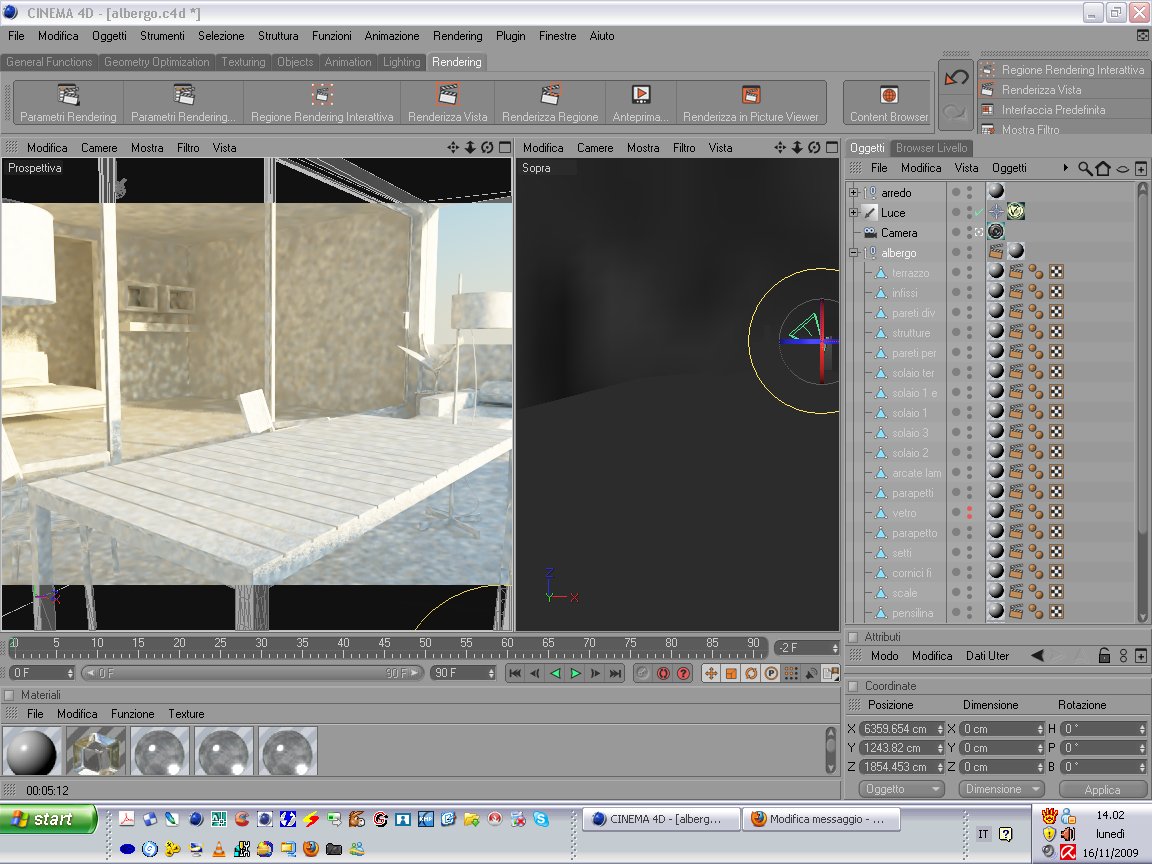Click the Applica button
1152x864 pixels.
tap(1102, 789)
